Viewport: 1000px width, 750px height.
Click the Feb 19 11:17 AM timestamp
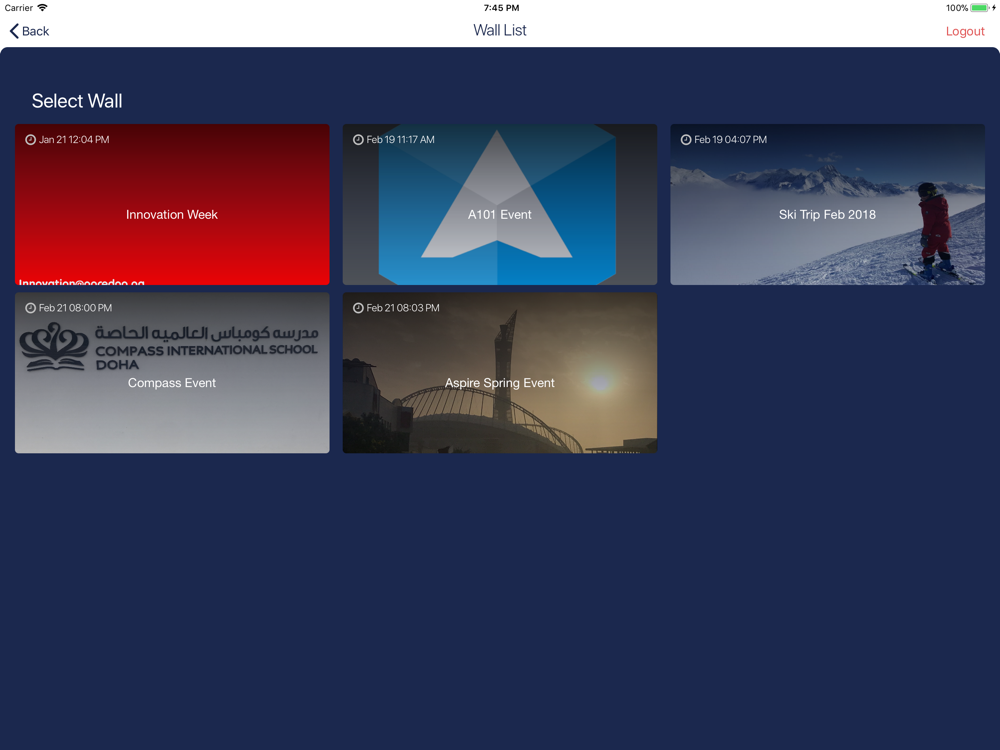[x=401, y=140]
